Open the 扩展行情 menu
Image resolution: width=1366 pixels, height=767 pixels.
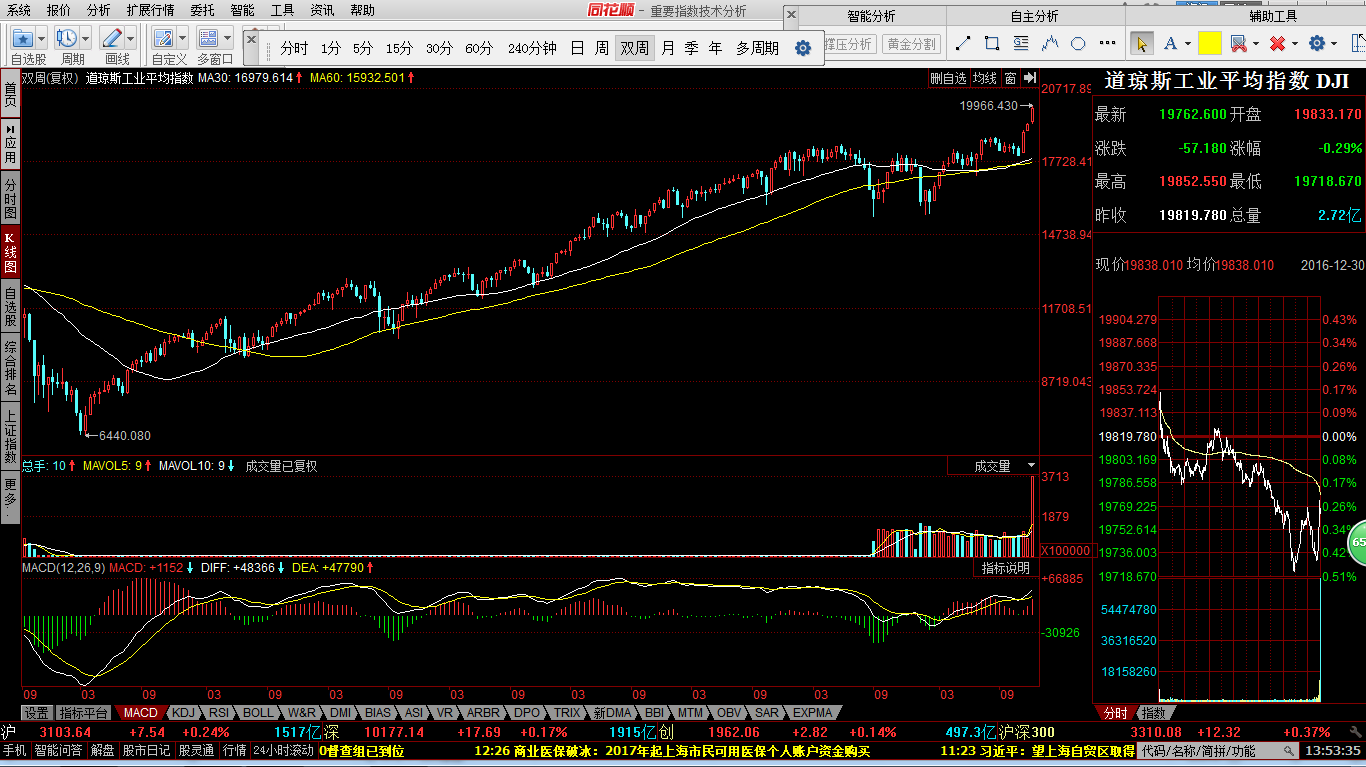click(150, 10)
